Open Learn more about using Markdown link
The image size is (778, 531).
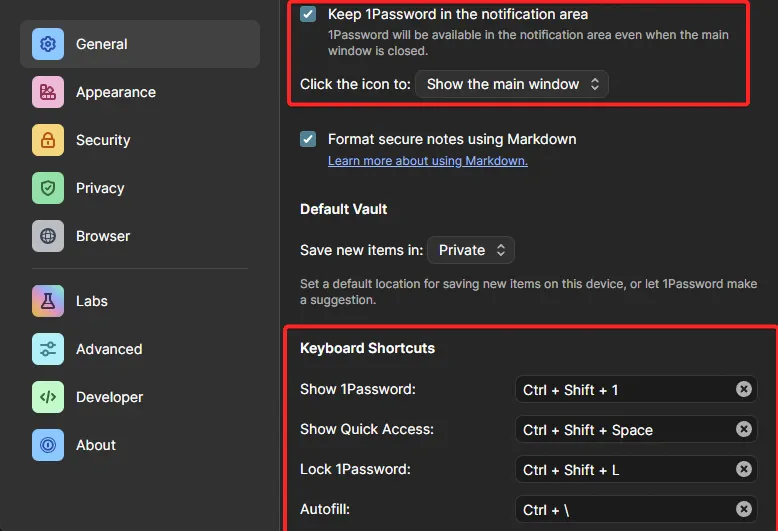428,161
